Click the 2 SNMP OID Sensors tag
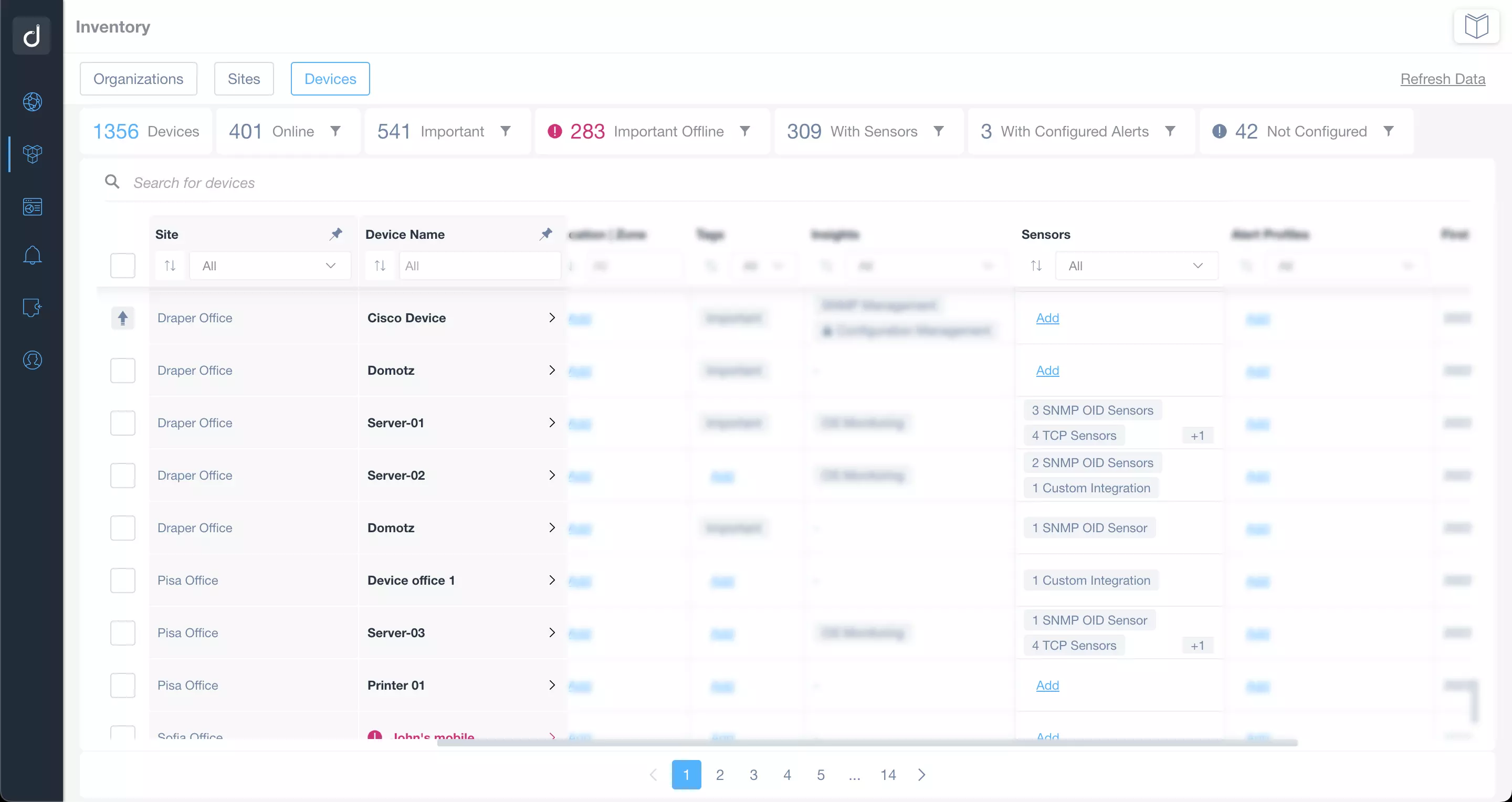Image resolution: width=1512 pixels, height=802 pixels. click(x=1093, y=463)
